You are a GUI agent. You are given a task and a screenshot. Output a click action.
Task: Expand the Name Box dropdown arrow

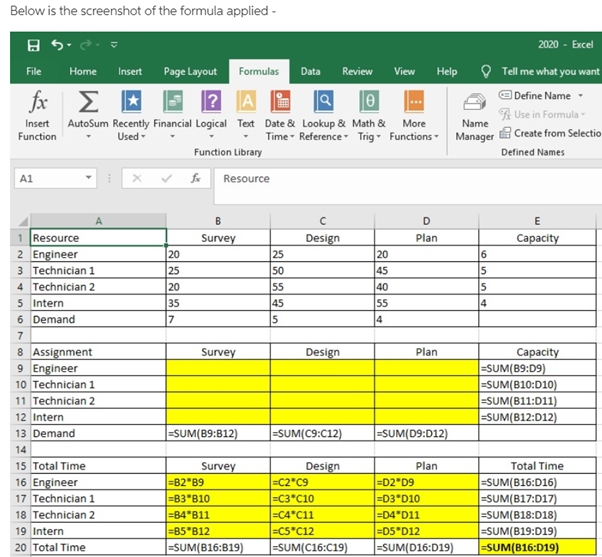tap(90, 178)
